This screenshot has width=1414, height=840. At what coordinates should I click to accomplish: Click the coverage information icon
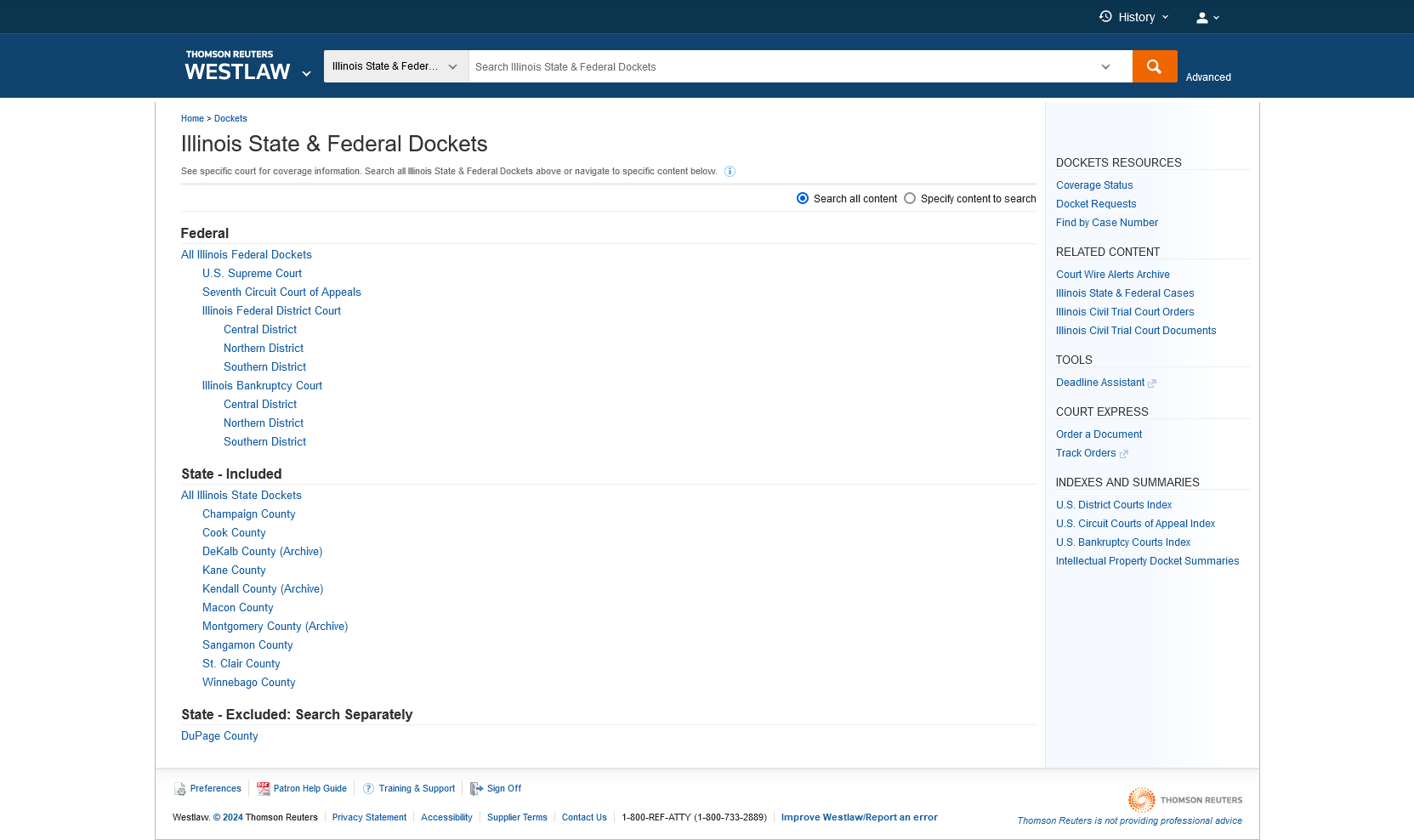click(730, 172)
